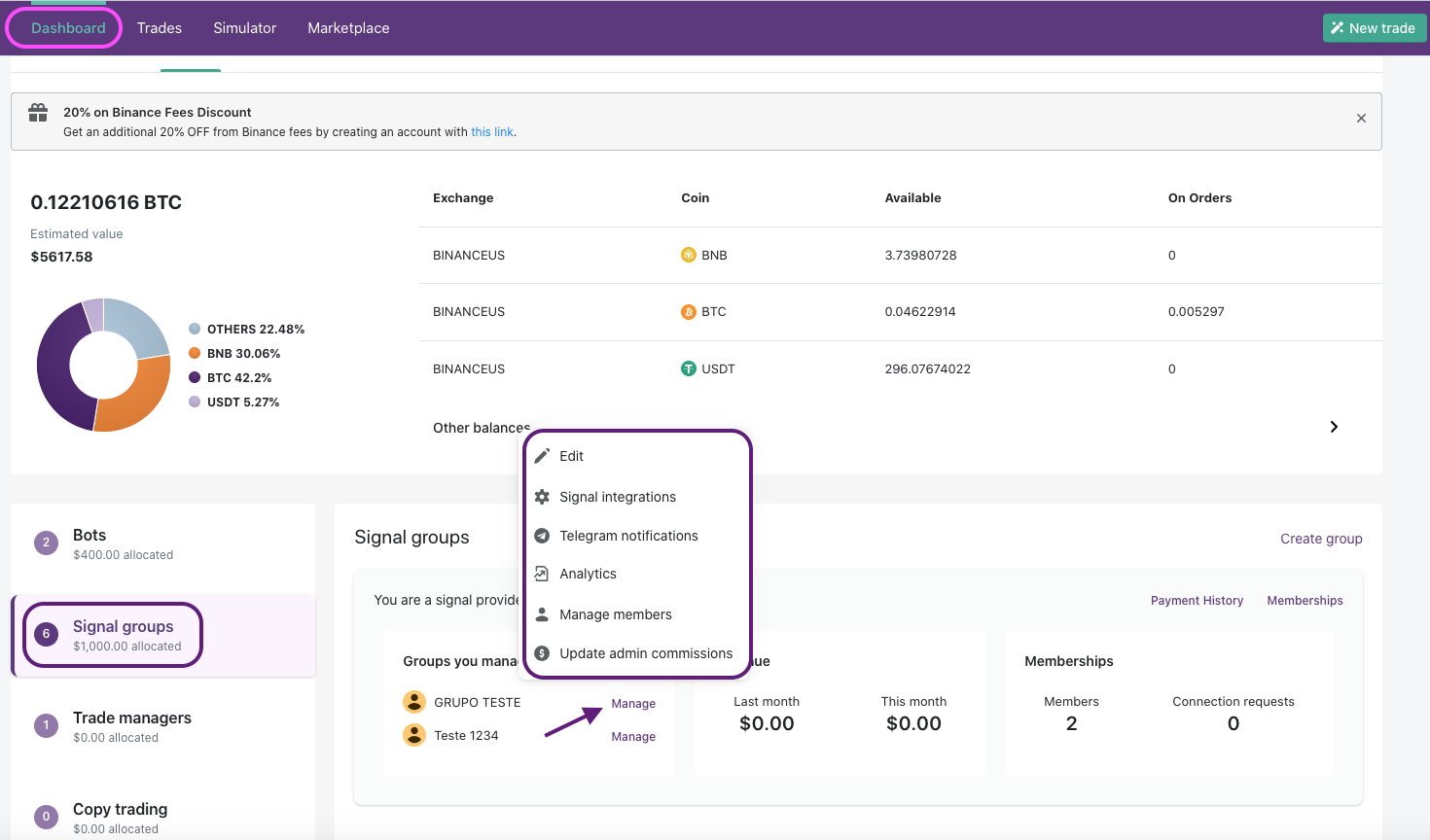Switch to the Trades tab
The width and height of the screenshot is (1430, 840).
160,28
